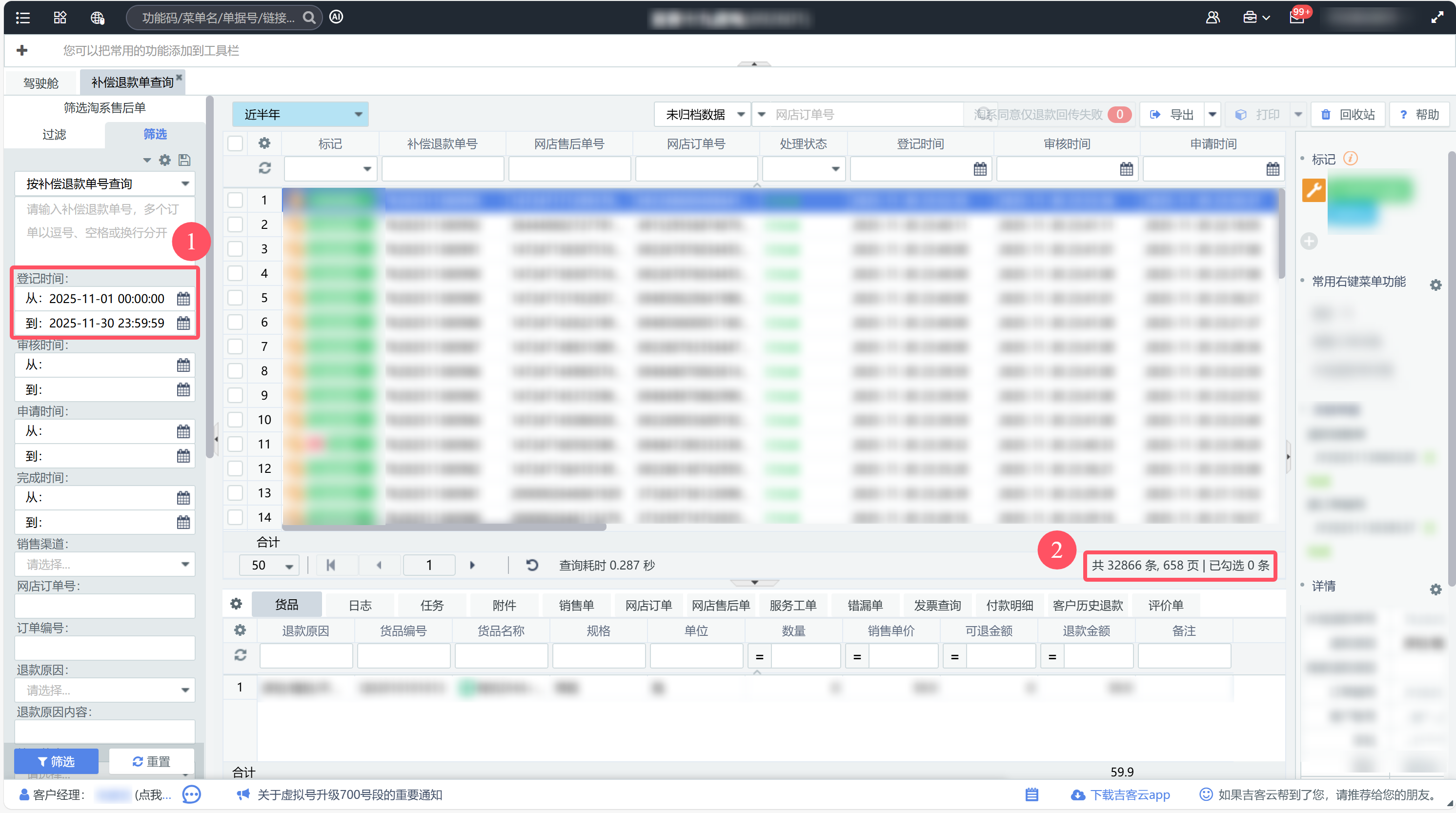Viewport: 1456px width, 813px height.
Task: Click the 网店订单号 search field
Action: pos(867,114)
